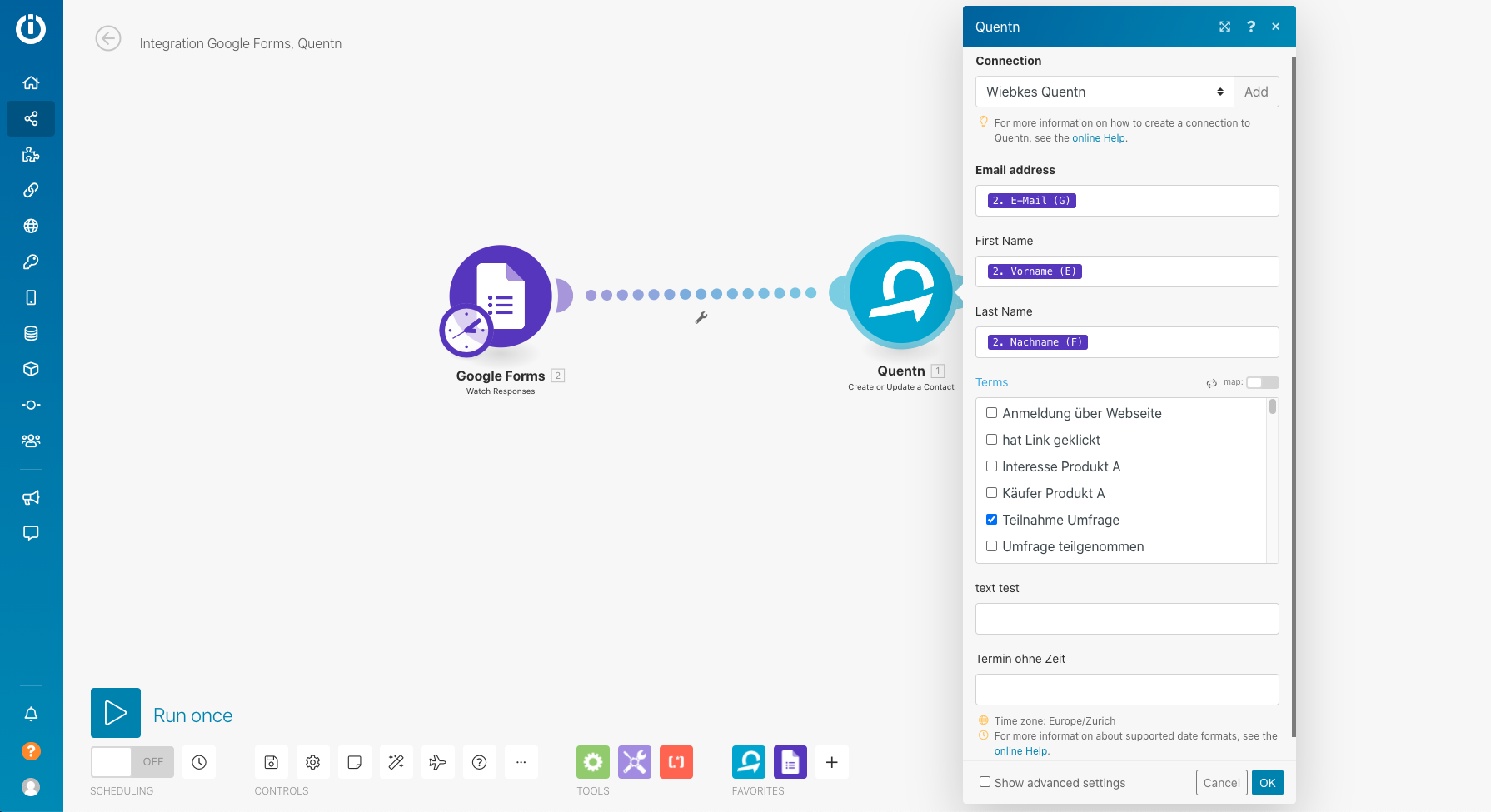This screenshot has width=1491, height=812.
Task: Open Webhooks globe icon in sidebar
Action: [x=31, y=227]
